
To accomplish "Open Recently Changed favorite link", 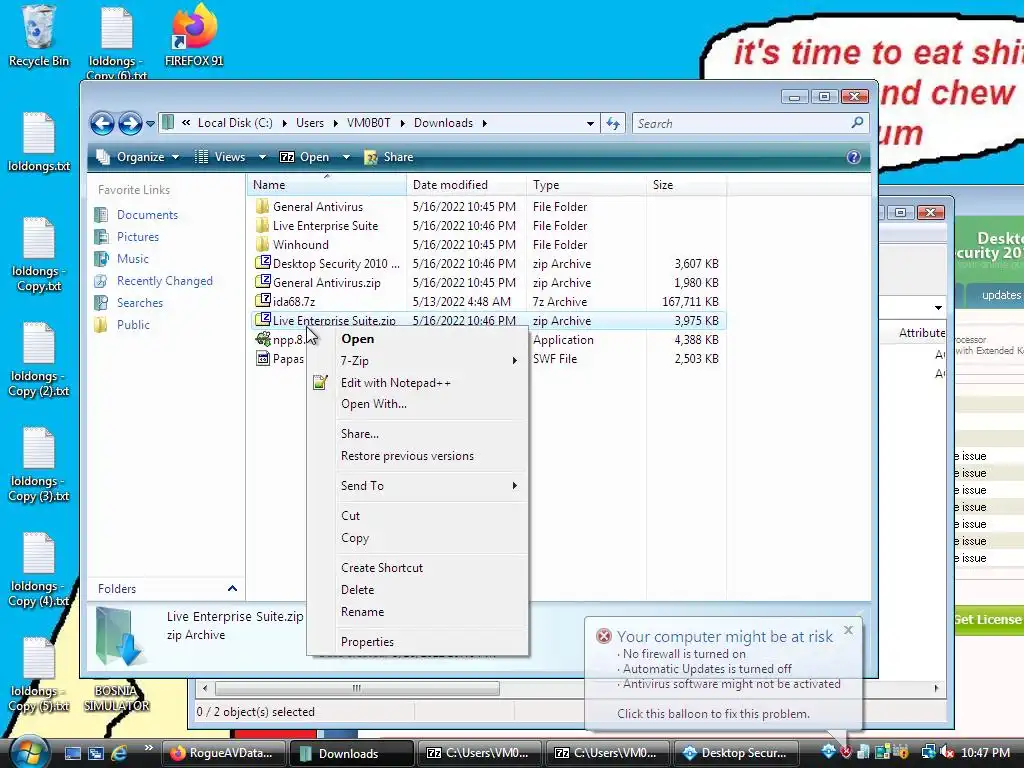I will pyautogui.click(x=165, y=281).
